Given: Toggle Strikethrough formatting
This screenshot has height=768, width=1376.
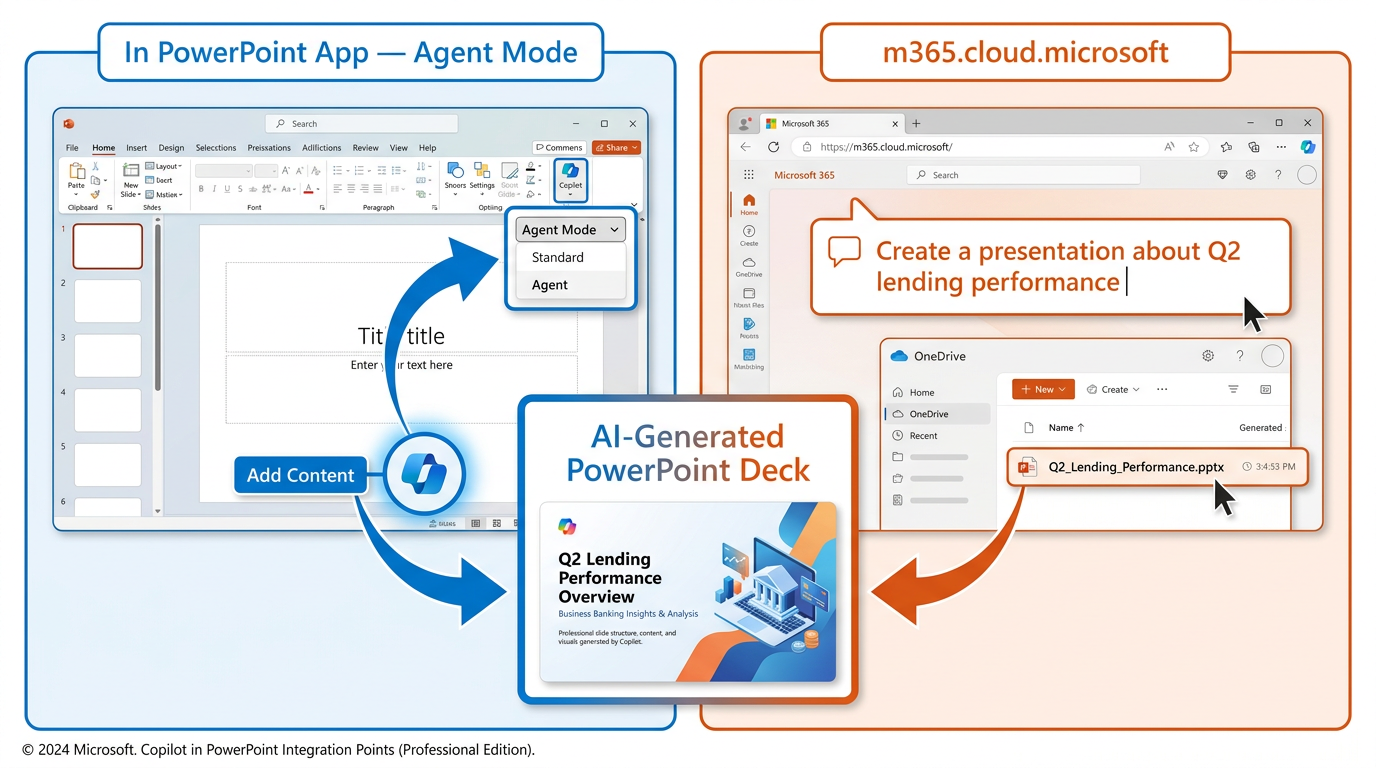Looking at the screenshot, I should (x=253, y=189).
